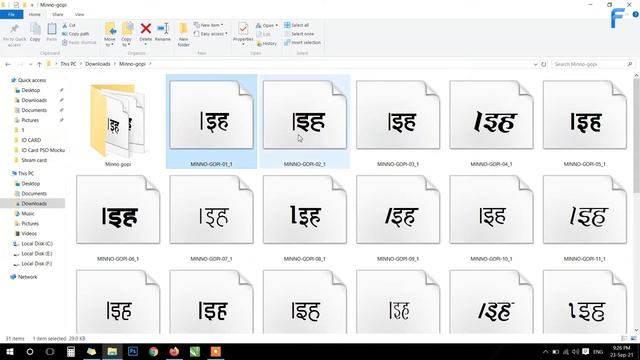Go up one folder level
The image size is (640, 360).
coord(39,64)
